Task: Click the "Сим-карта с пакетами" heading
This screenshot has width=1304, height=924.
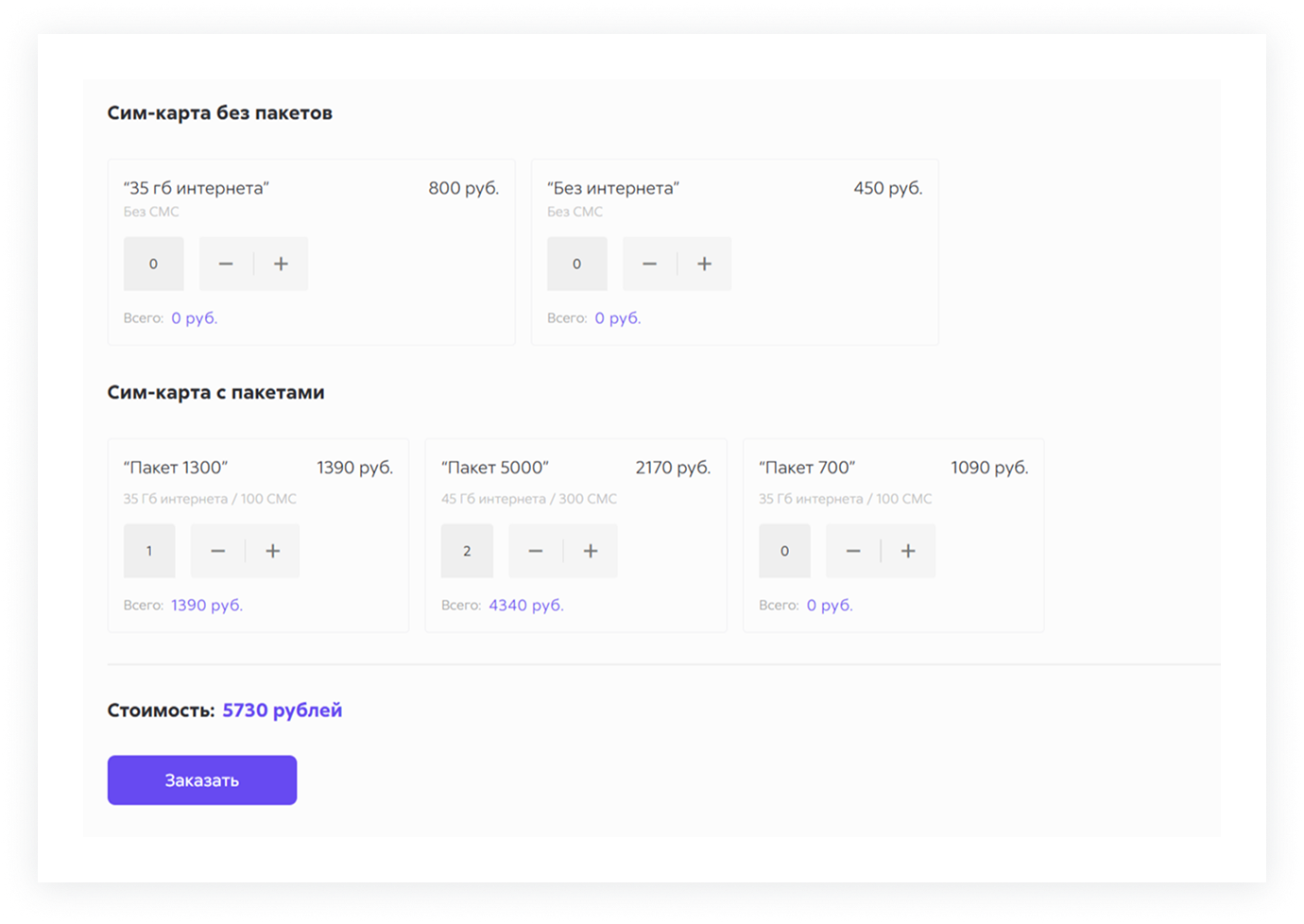Action: pyautogui.click(x=215, y=392)
